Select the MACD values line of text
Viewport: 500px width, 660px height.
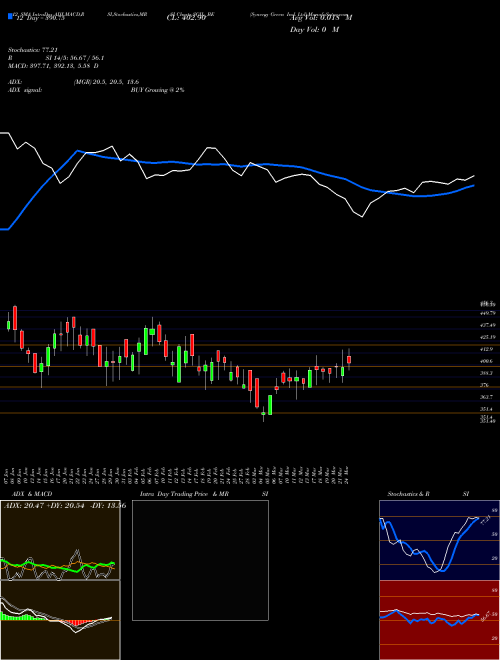(53, 66)
